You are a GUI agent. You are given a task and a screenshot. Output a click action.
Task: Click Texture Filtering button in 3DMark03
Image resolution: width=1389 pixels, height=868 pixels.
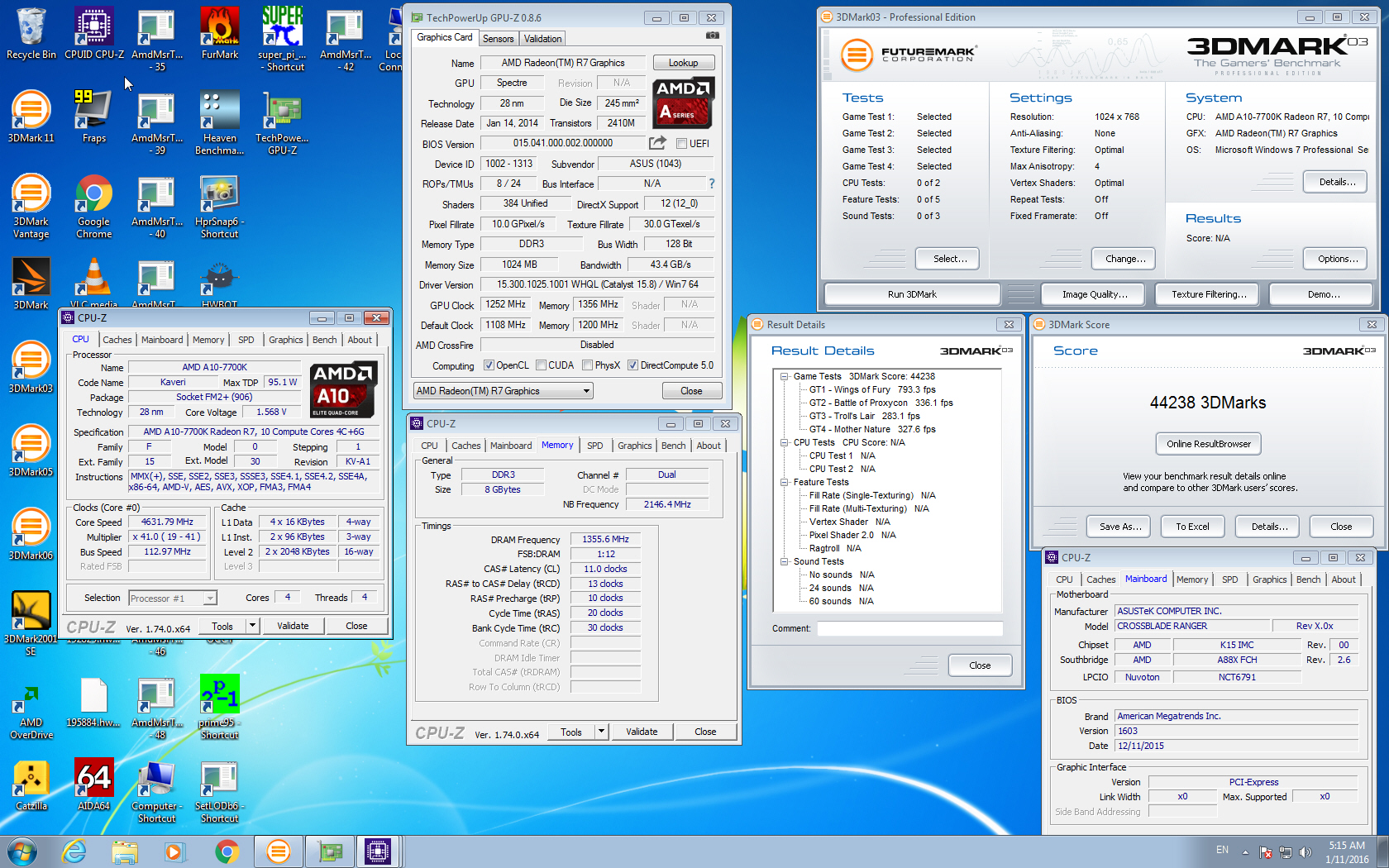pos(1209,294)
